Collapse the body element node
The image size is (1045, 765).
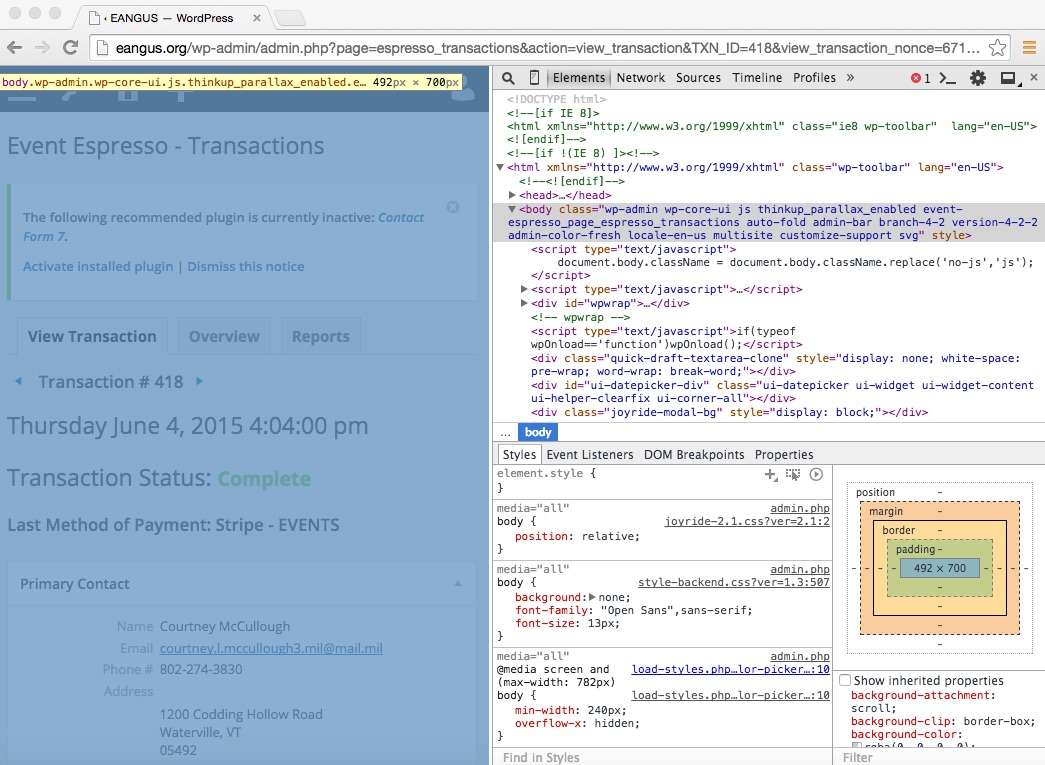512,209
